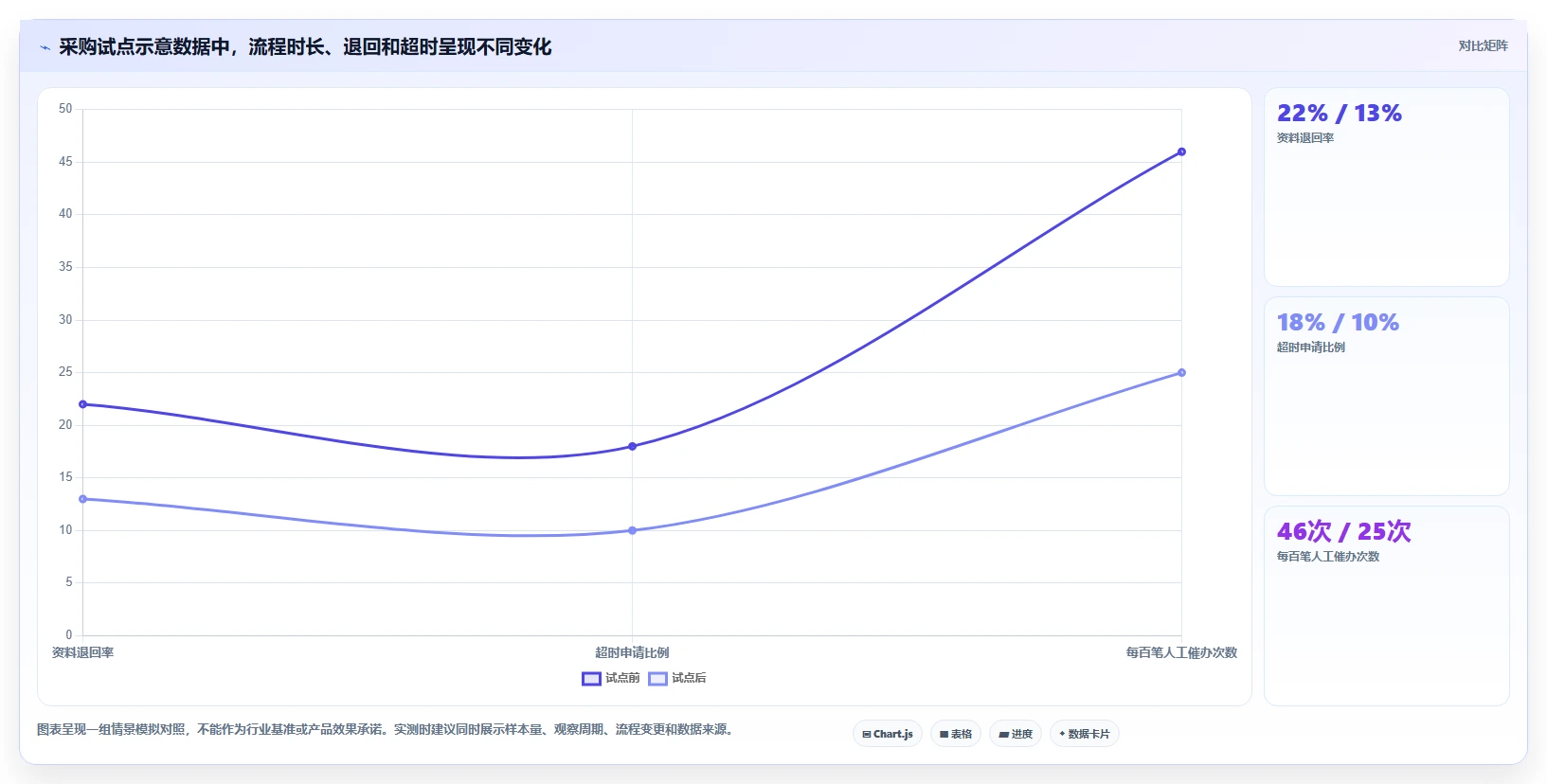This screenshot has width=1547, height=784.
Task: Select the 18% / 10% metric card
Action: [x=1387, y=397]
